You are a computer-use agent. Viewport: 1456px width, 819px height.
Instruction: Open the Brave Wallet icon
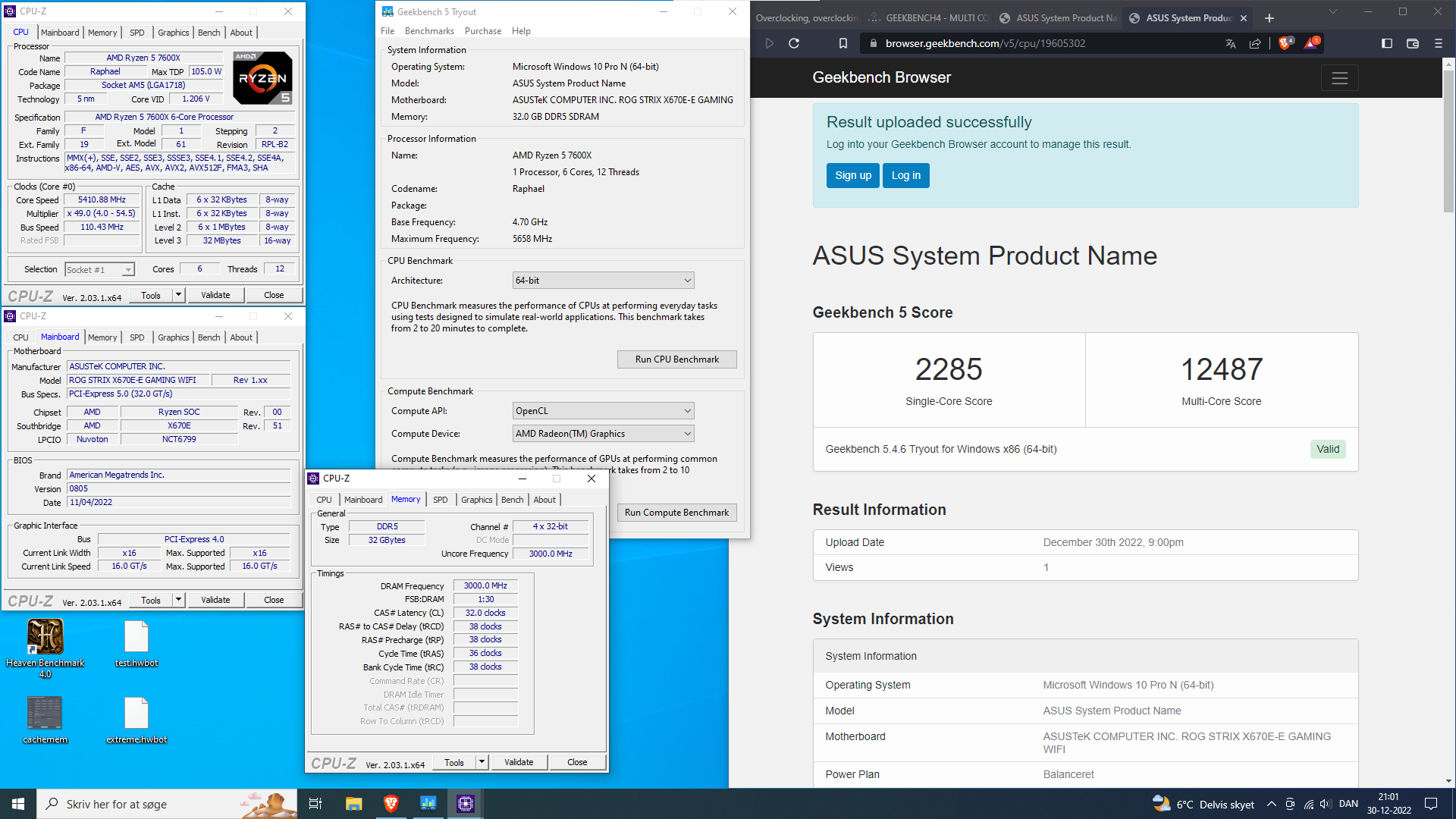pos(1413,43)
